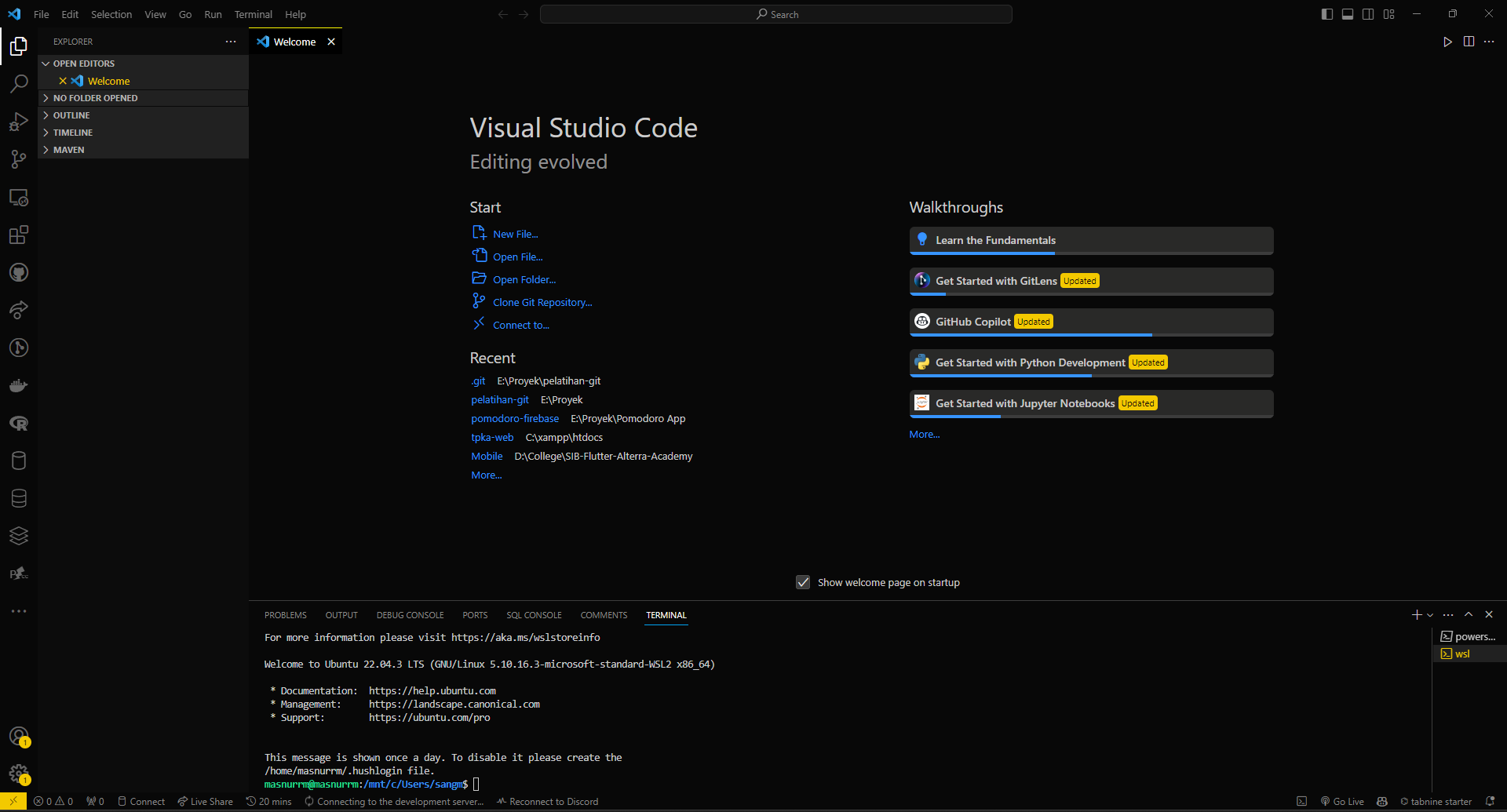This screenshot has height=812, width=1507.
Task: Click Live Share in the status bar
Action: tap(205, 801)
